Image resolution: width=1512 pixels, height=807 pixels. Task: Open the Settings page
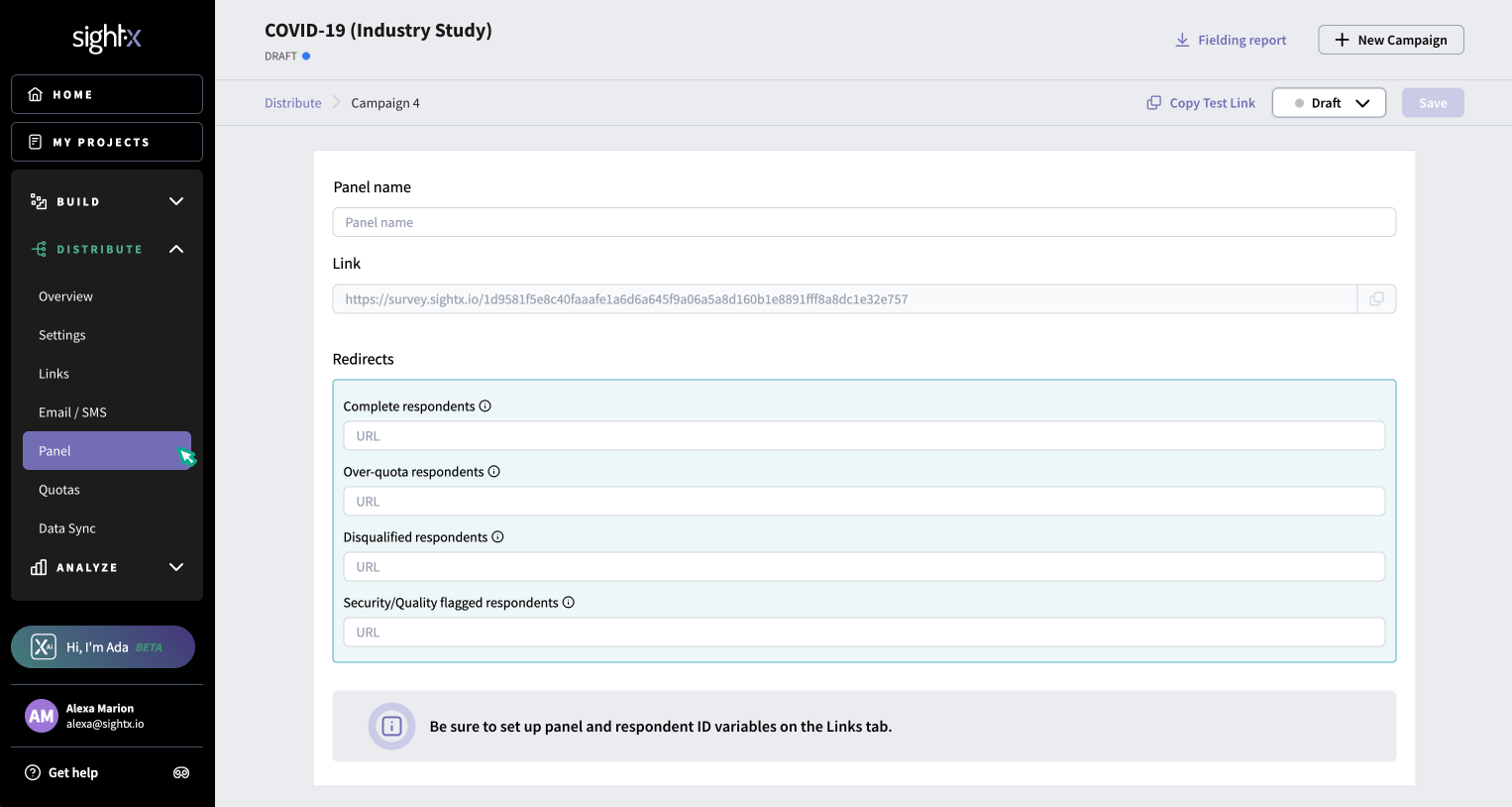click(x=61, y=335)
